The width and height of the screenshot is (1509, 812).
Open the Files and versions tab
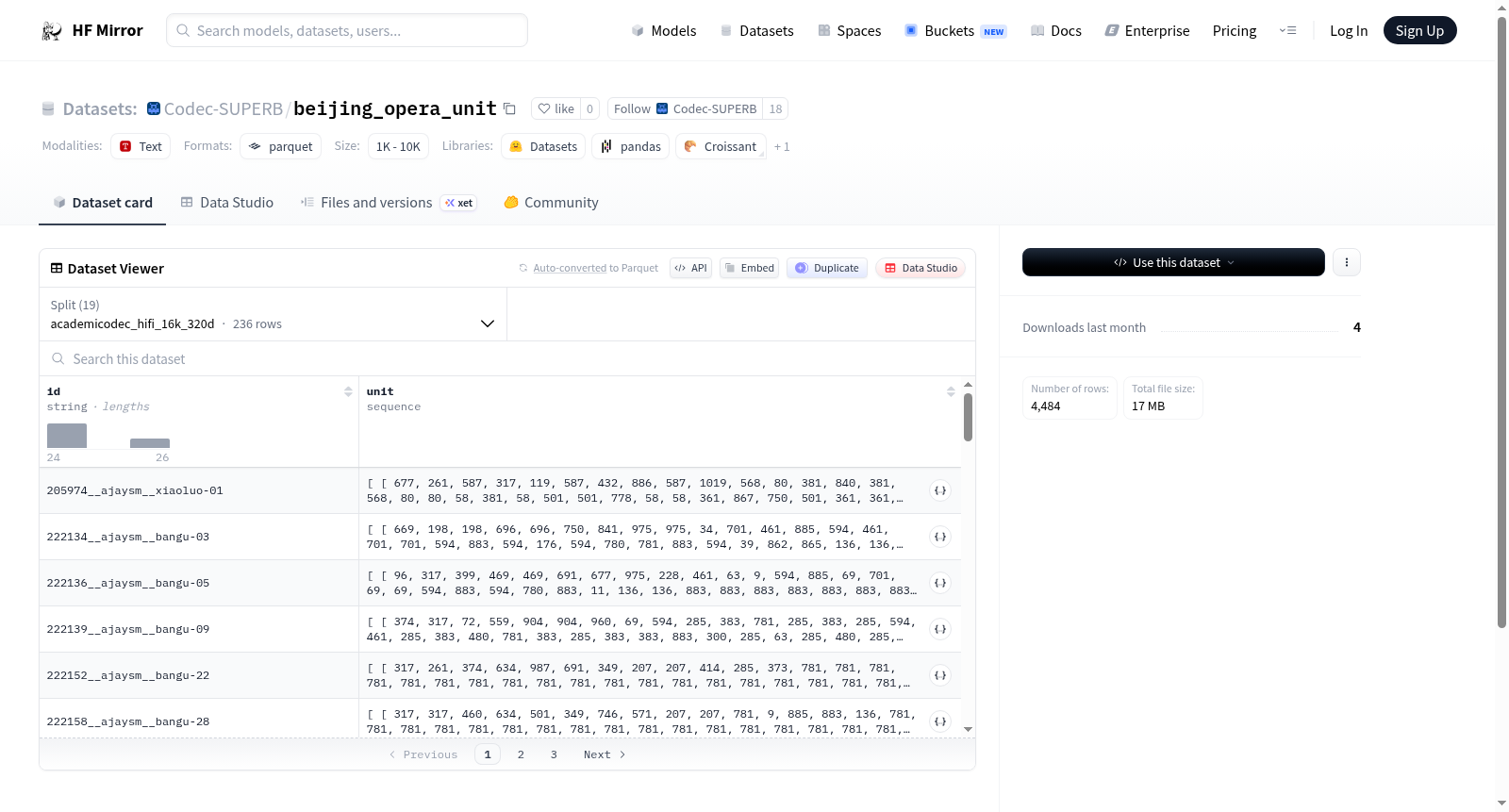[x=389, y=203]
